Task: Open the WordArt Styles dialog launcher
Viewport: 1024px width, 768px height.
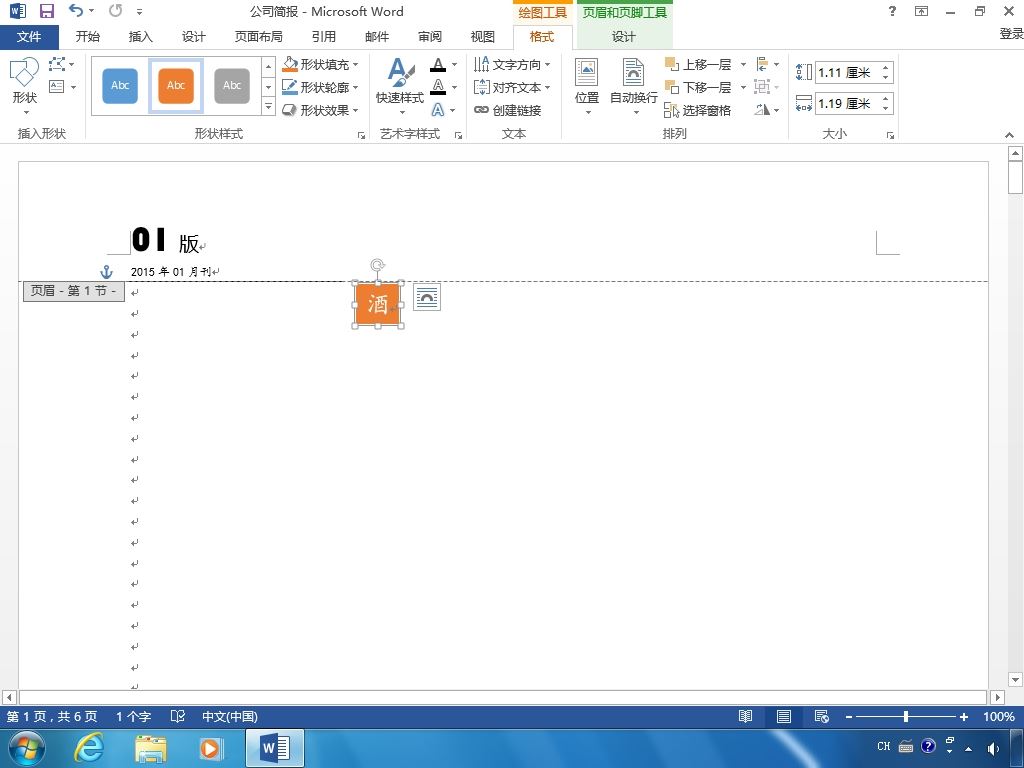Action: [458, 135]
